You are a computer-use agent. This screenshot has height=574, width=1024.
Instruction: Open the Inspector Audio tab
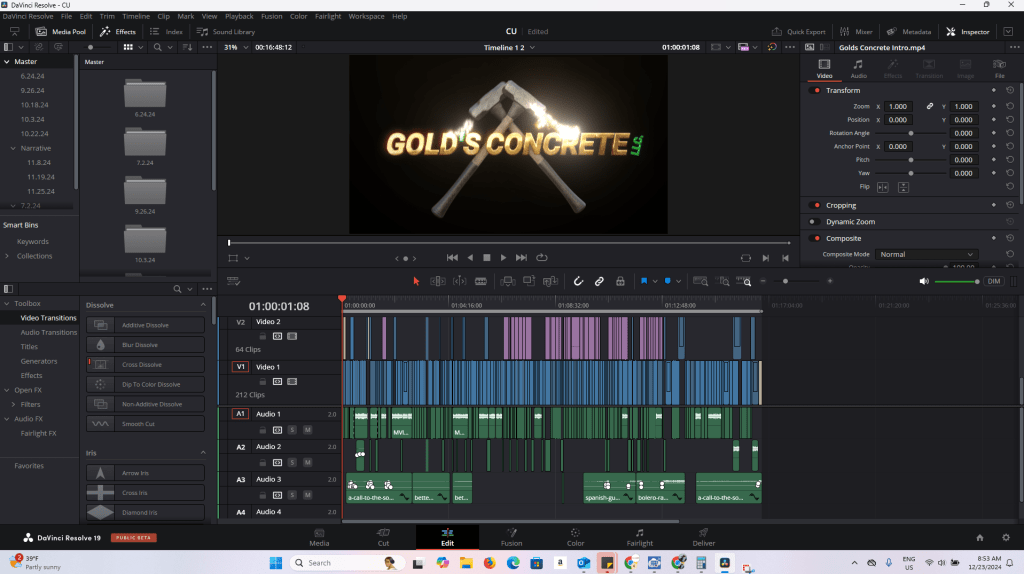tap(858, 69)
